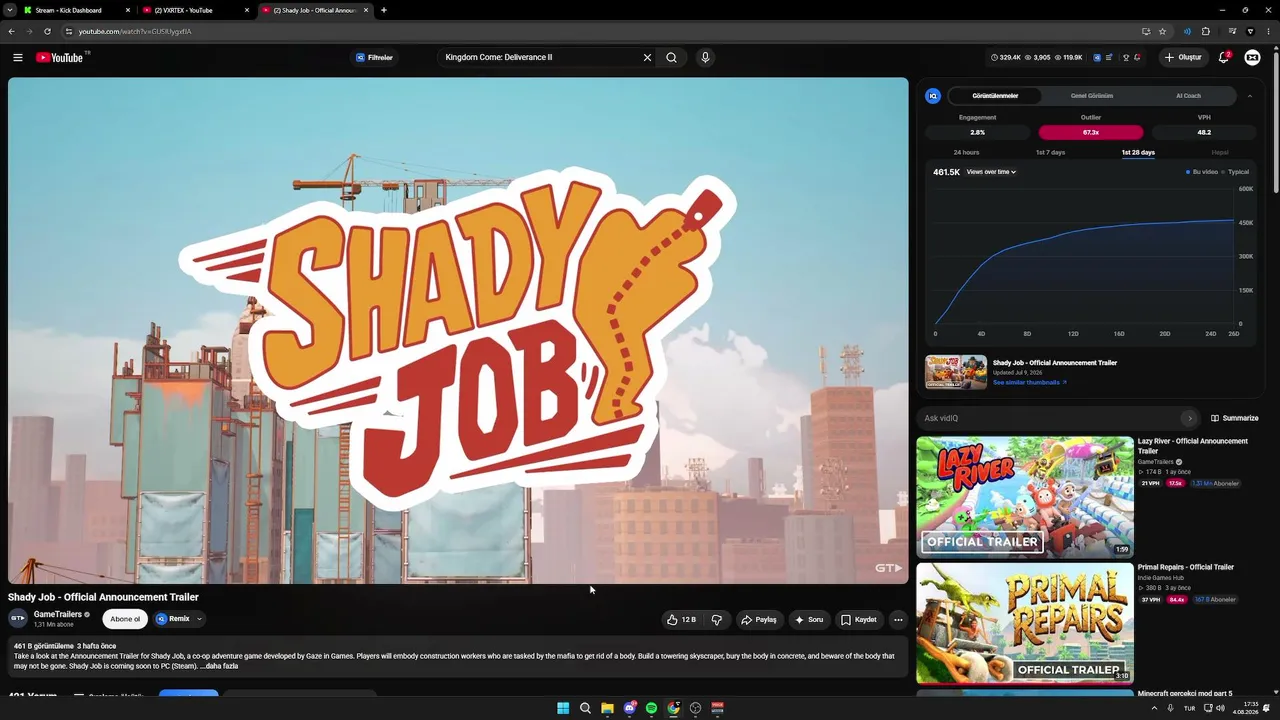The width and height of the screenshot is (1280, 720).
Task: Open the YouTube guide hamburger menu
Action: click(18, 58)
